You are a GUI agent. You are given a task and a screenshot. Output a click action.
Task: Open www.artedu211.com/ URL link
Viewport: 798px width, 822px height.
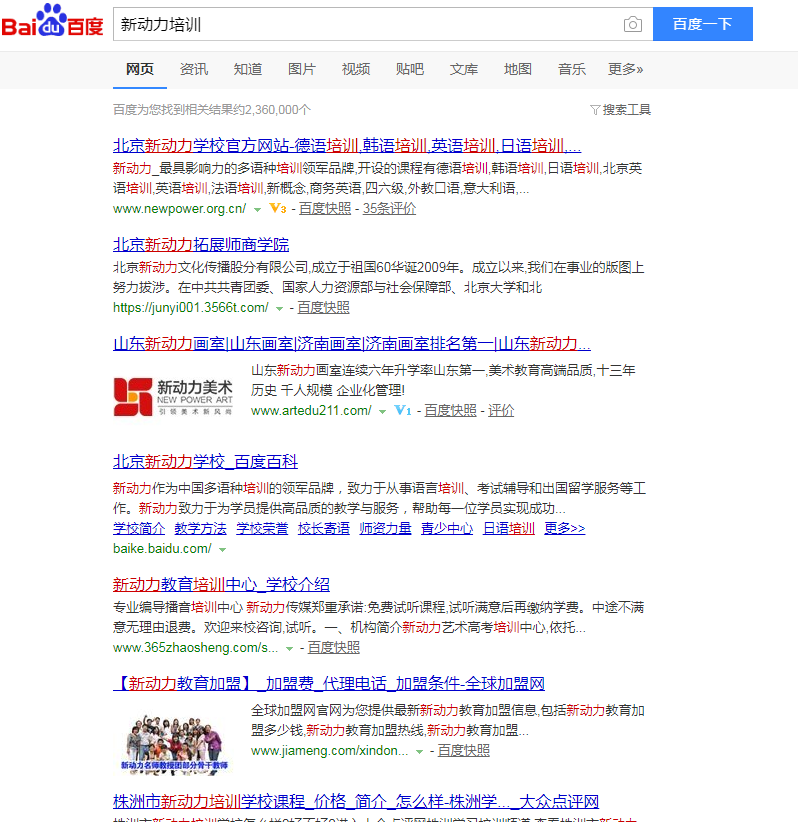(x=311, y=410)
